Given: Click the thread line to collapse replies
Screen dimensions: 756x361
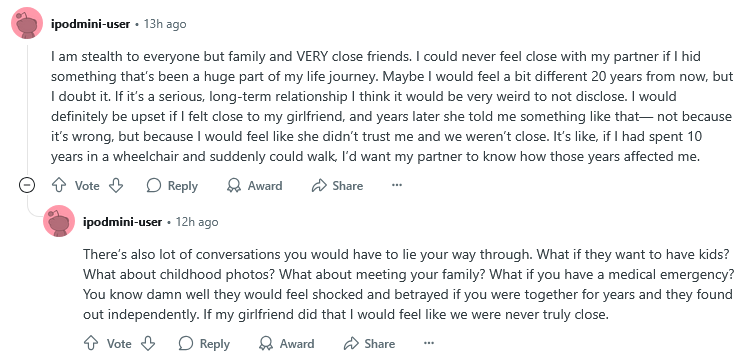Looking at the screenshot, I should pyautogui.click(x=27, y=108).
